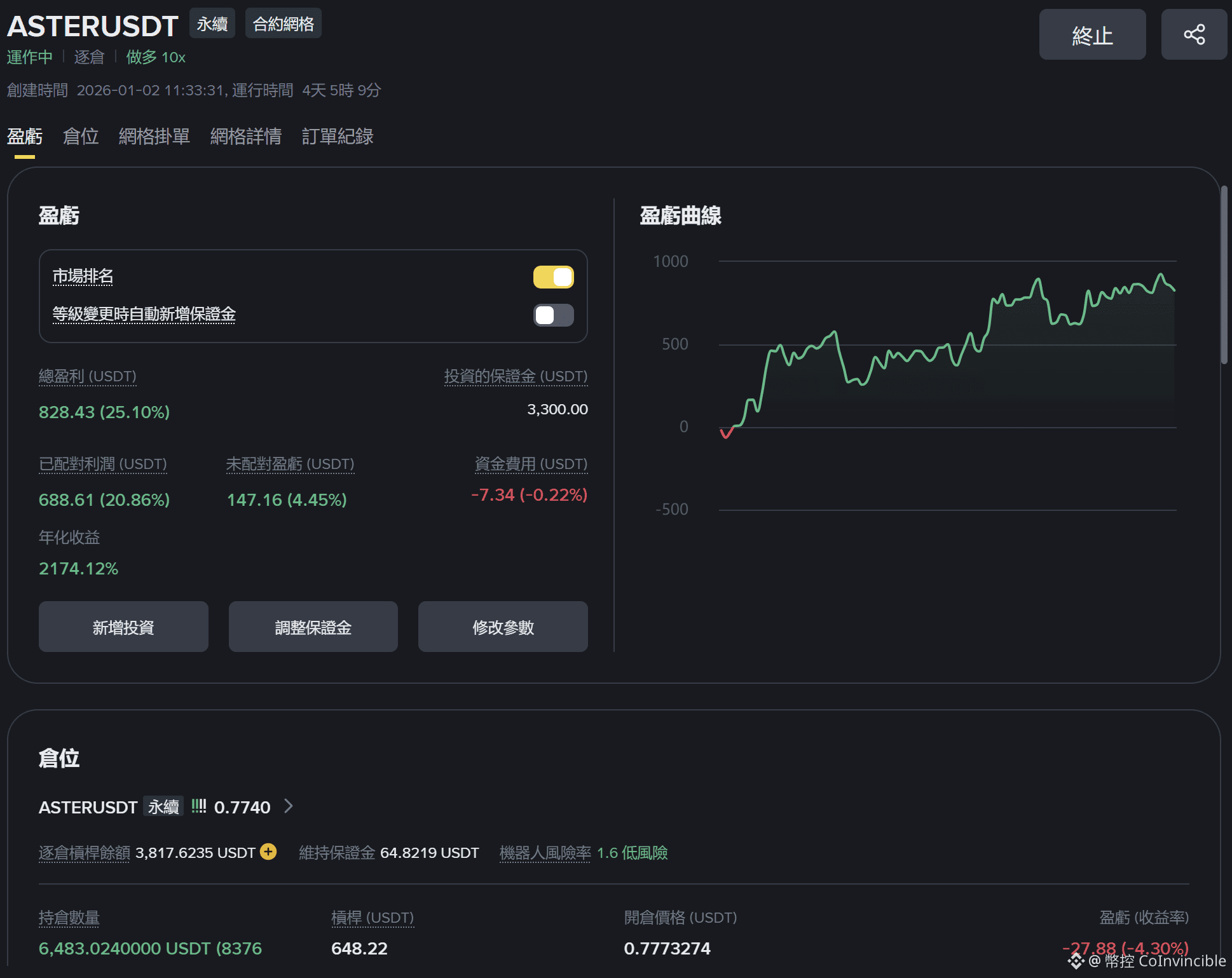Click the 機器人風險率 label link
This screenshot has height=978, width=1232.
545,853
